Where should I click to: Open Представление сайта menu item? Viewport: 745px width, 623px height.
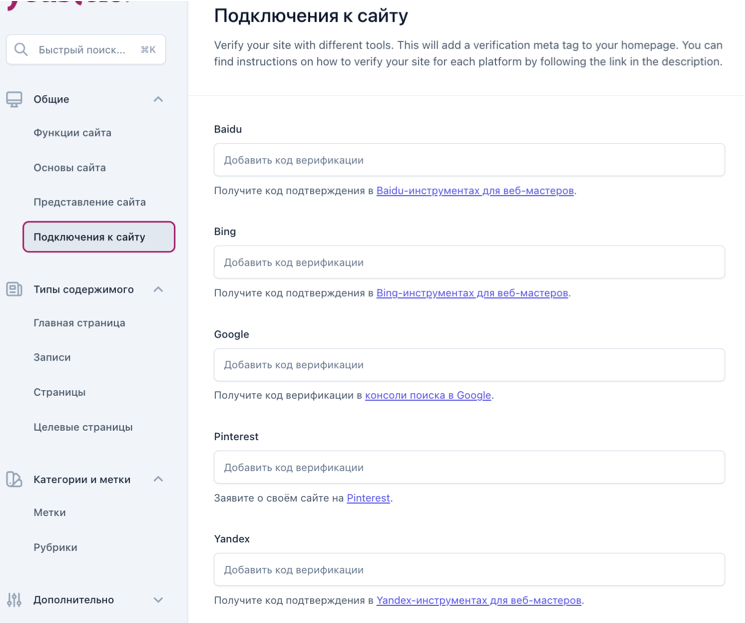(x=89, y=202)
